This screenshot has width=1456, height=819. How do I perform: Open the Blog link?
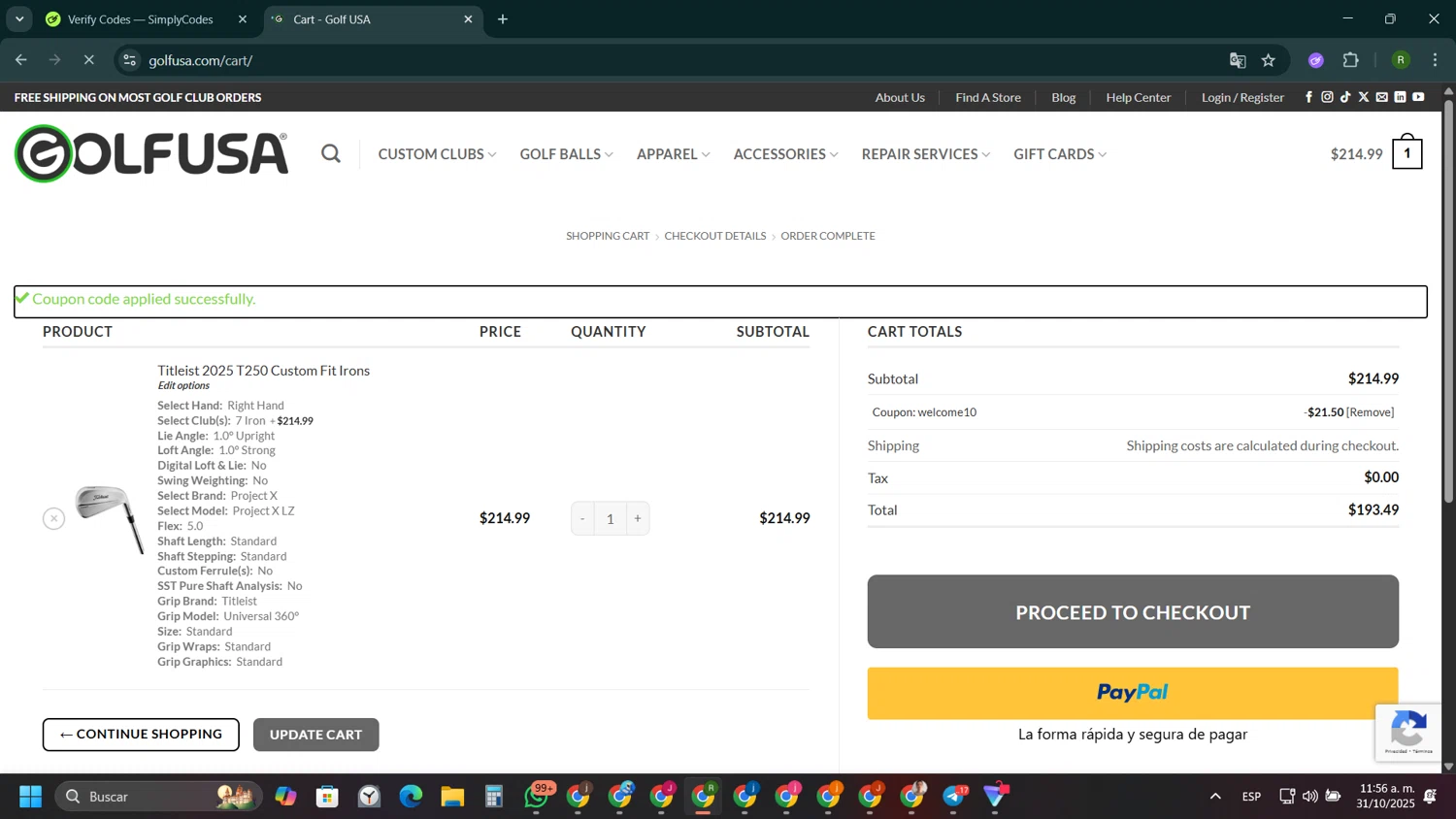point(1064,97)
